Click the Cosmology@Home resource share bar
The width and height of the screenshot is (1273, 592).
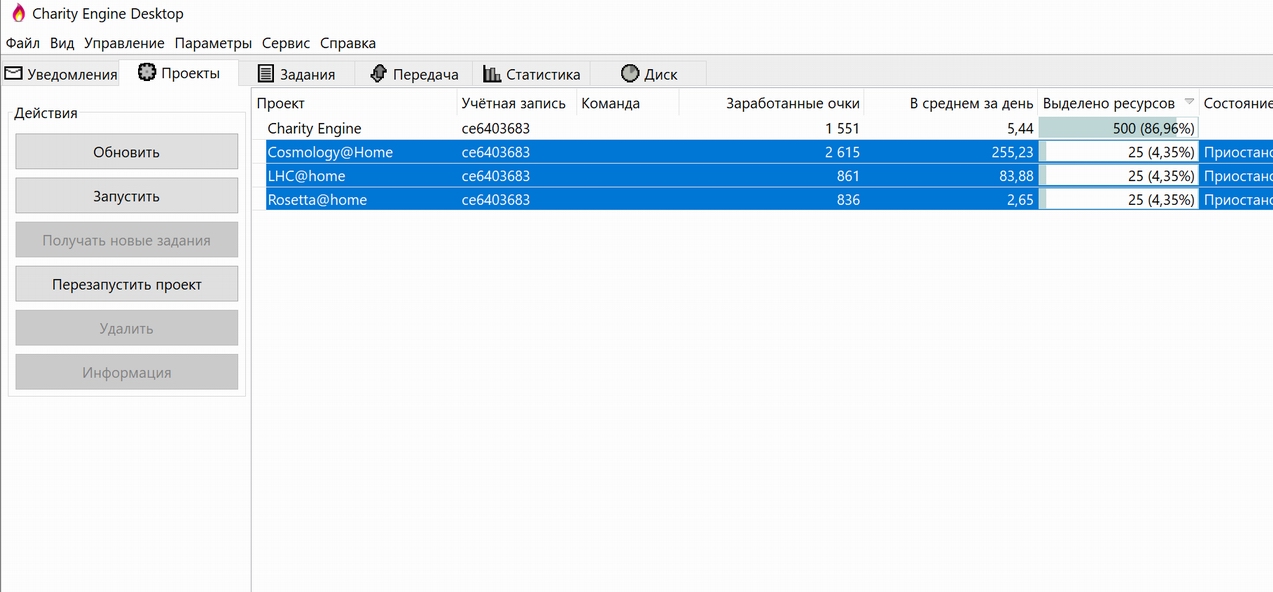coord(1118,152)
